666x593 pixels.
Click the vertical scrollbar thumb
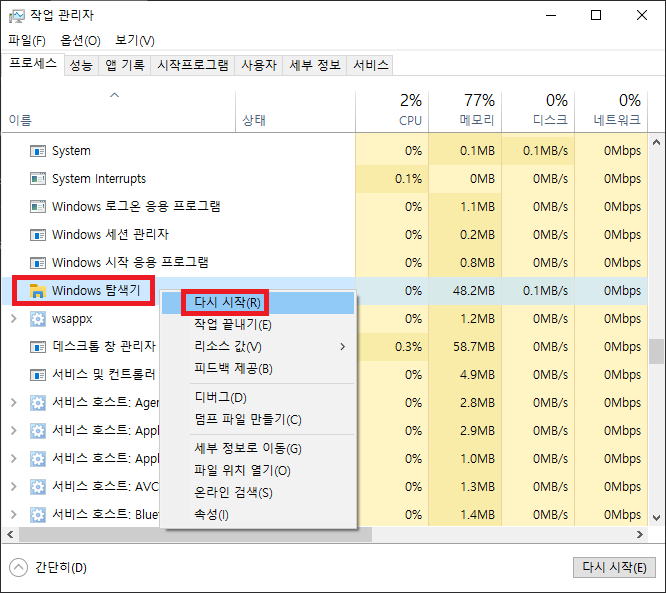point(656,351)
